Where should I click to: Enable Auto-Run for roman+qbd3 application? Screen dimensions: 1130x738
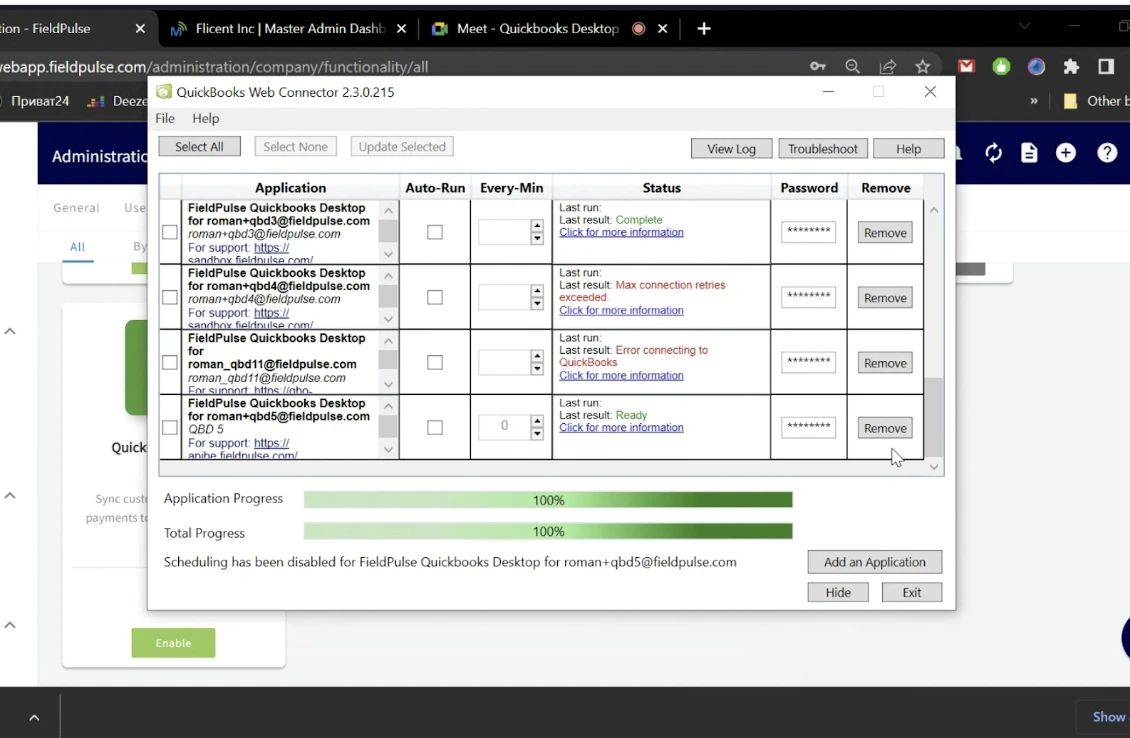click(435, 232)
